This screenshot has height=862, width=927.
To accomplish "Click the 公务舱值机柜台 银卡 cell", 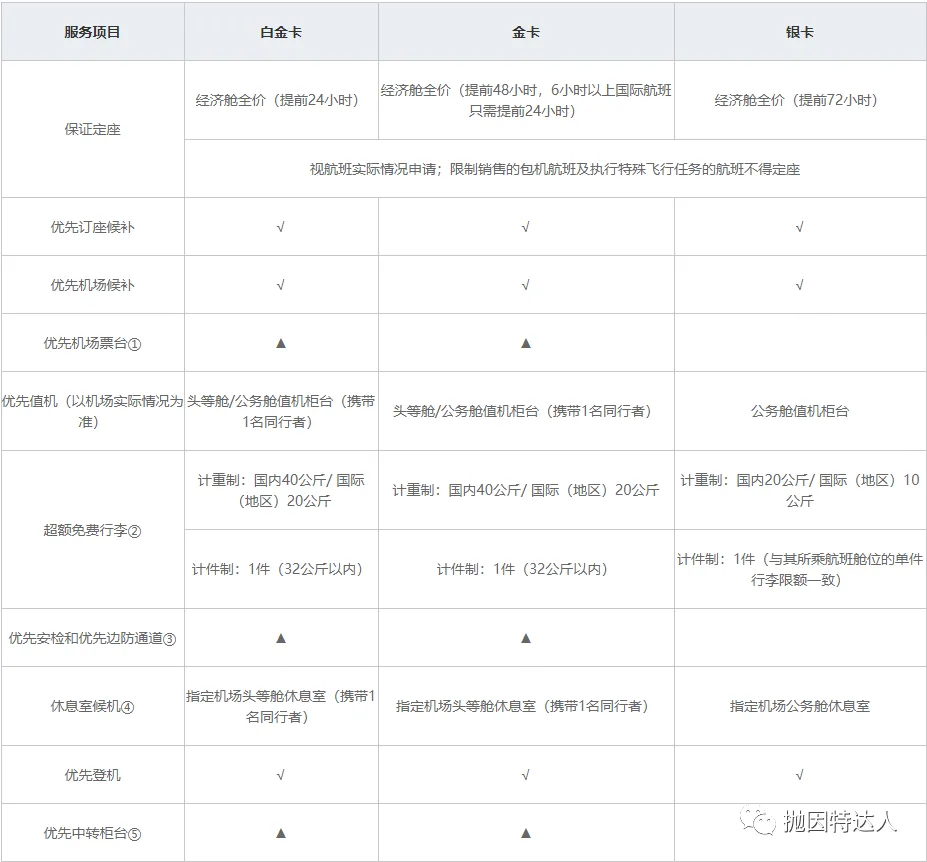I will (799, 411).
